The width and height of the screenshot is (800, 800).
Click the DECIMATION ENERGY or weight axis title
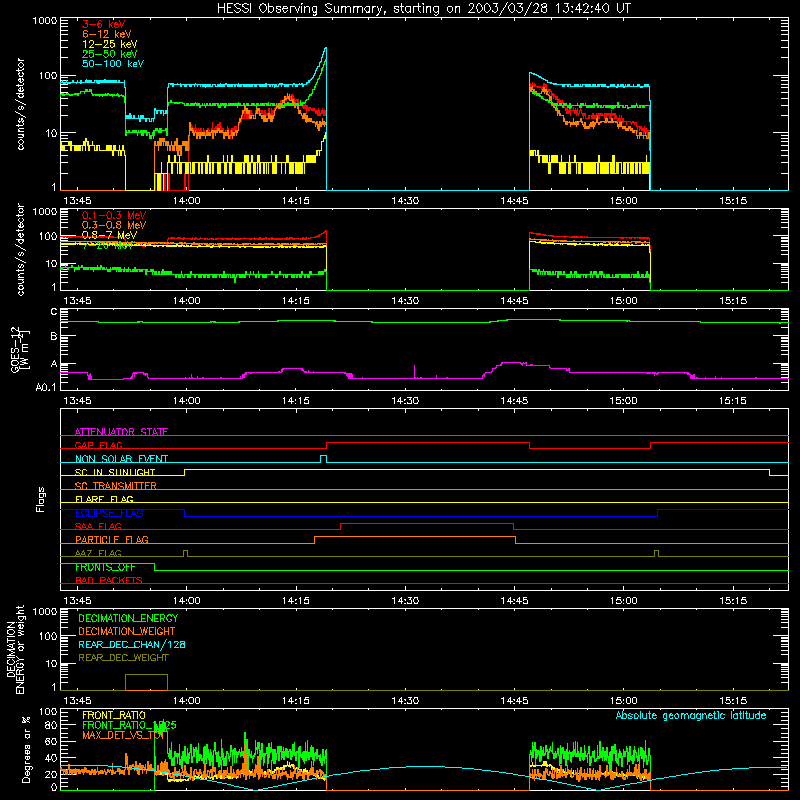(15, 649)
